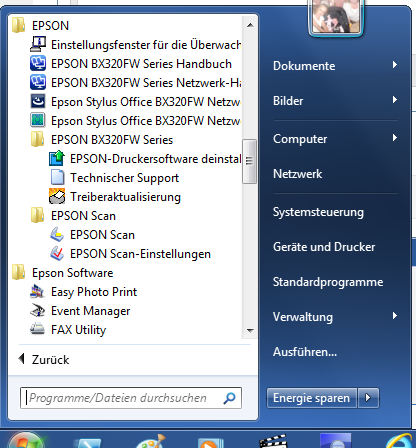
Task: Open shutdown options arrow beside Energie sparen
Action: pyautogui.click(x=368, y=398)
